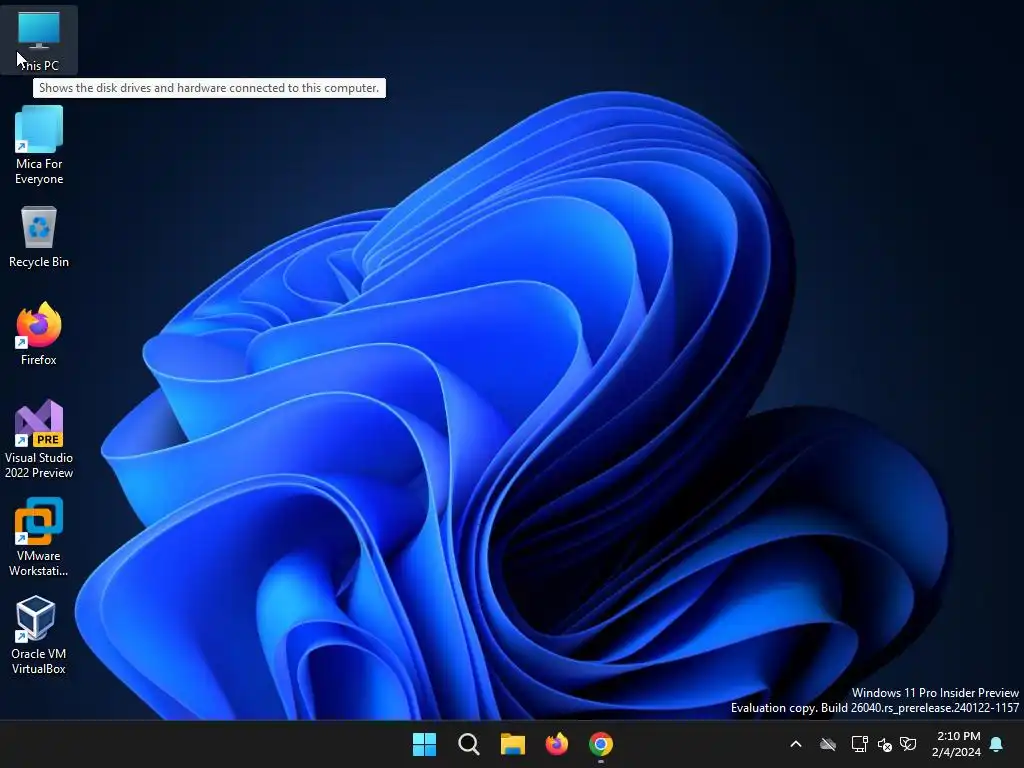The width and height of the screenshot is (1024, 768).
Task: Open taskbar Search
Action: pyautogui.click(x=469, y=744)
